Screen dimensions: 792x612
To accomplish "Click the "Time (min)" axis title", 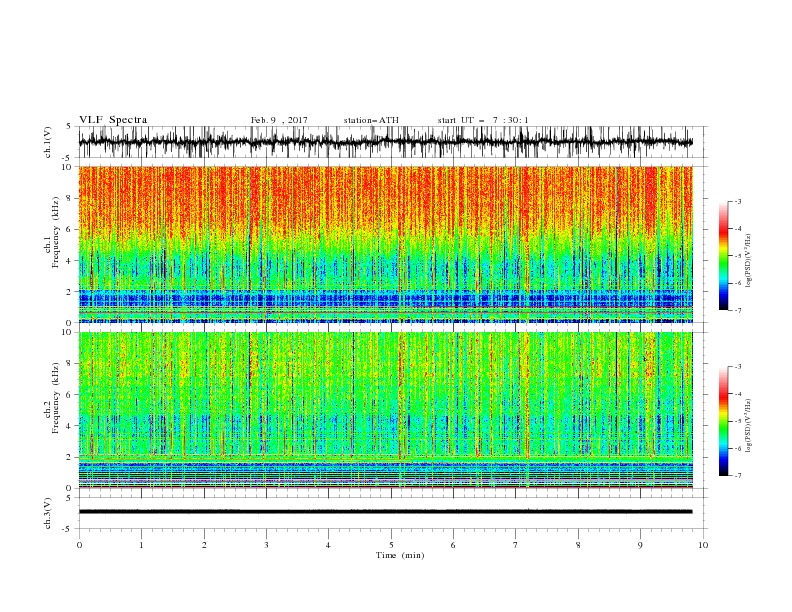I will 400,555.
